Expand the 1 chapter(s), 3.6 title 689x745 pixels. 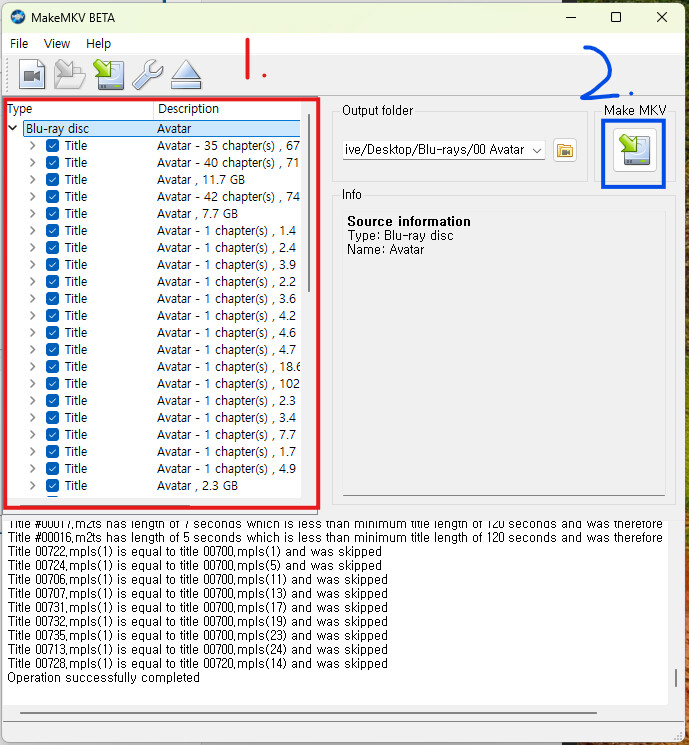coord(32,299)
